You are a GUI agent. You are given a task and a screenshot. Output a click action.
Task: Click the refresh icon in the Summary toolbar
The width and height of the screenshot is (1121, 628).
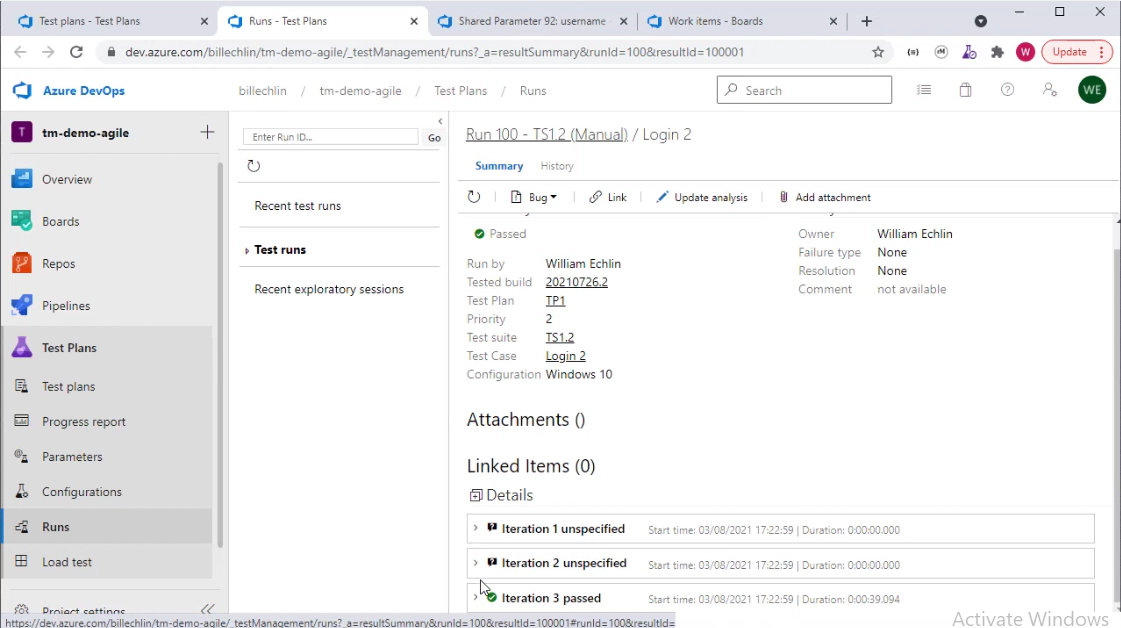[x=474, y=197]
